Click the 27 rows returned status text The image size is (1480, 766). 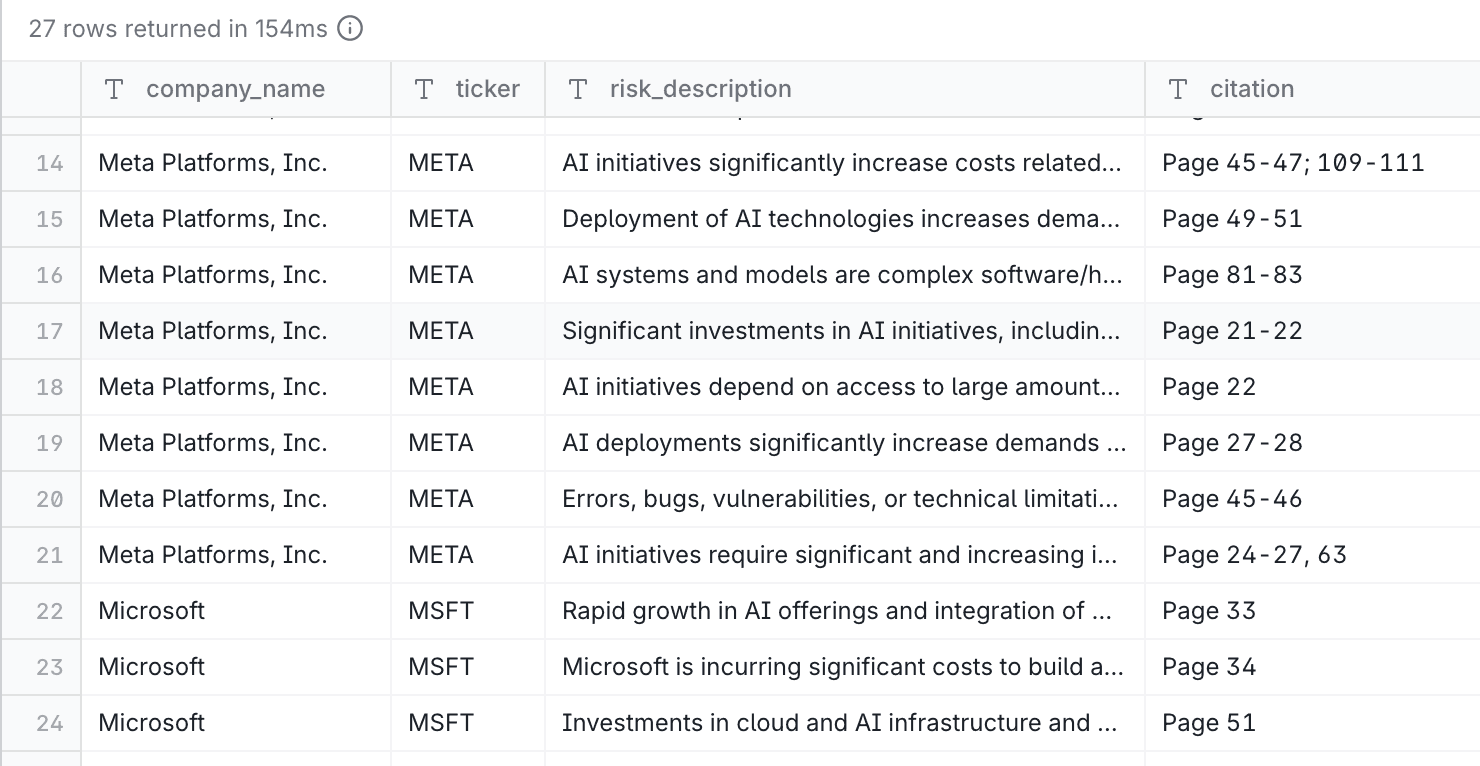click(176, 28)
